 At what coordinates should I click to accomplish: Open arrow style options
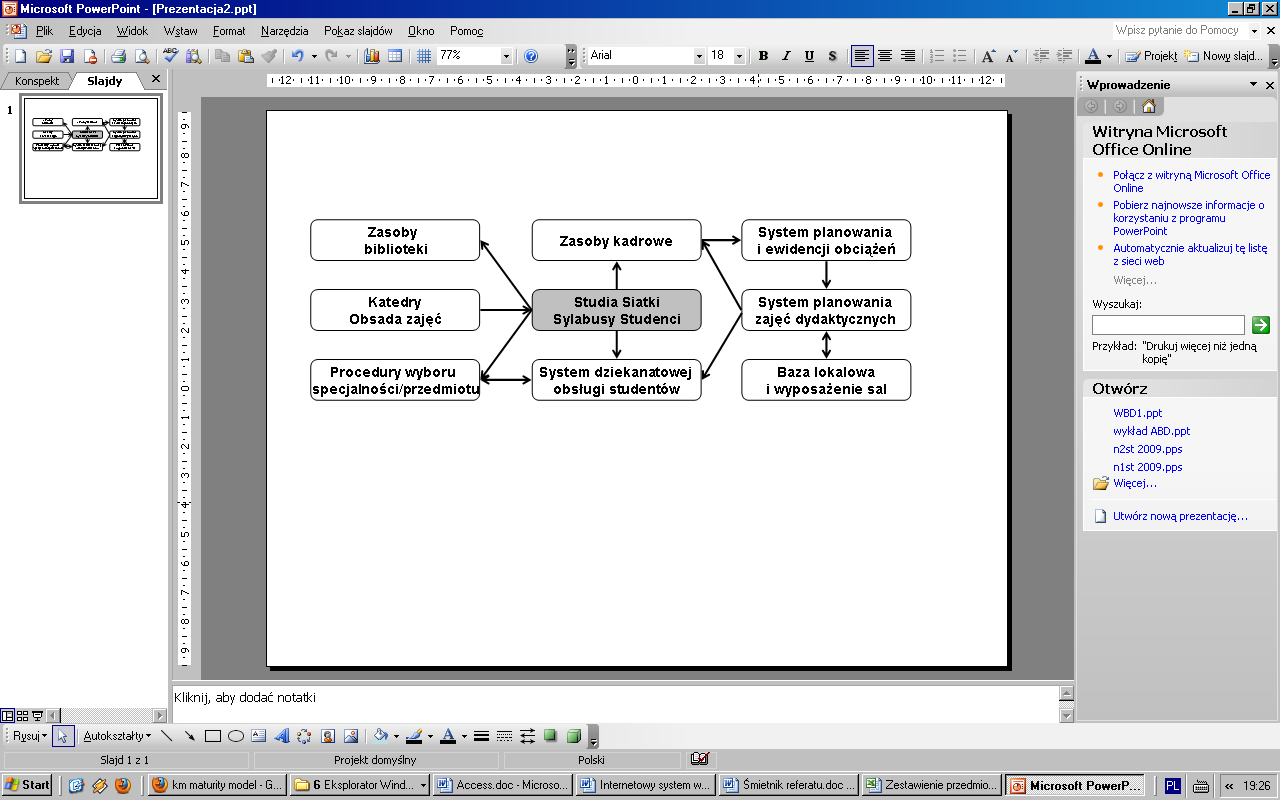[527, 736]
